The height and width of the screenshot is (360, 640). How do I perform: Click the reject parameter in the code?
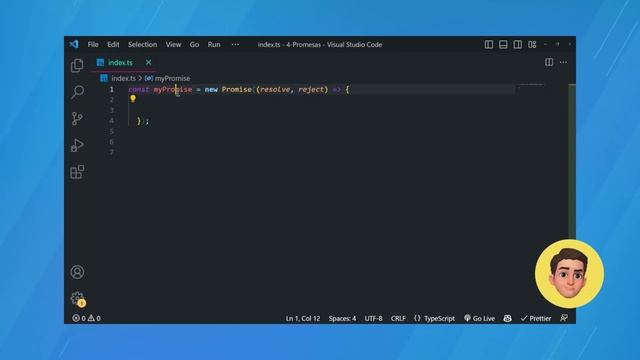(x=311, y=89)
